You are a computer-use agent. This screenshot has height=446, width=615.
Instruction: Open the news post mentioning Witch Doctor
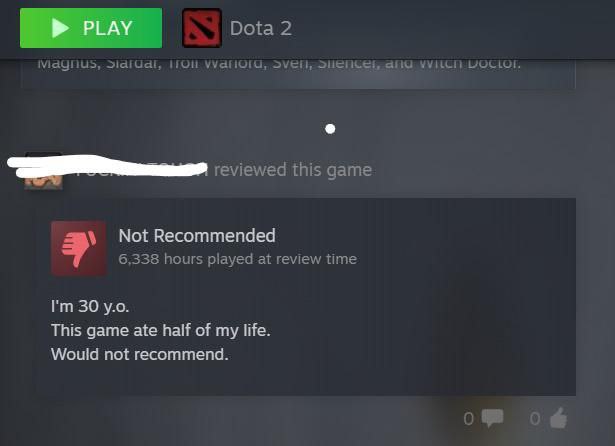(298, 74)
